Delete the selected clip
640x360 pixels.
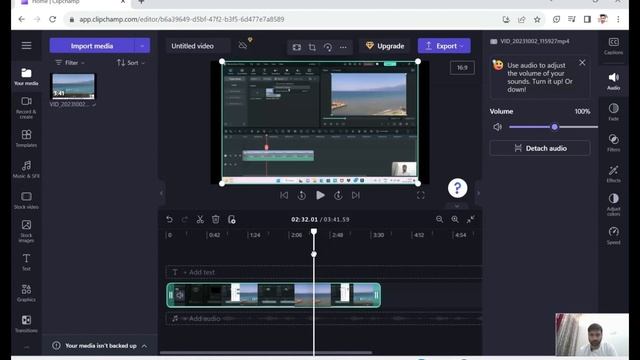pos(216,220)
